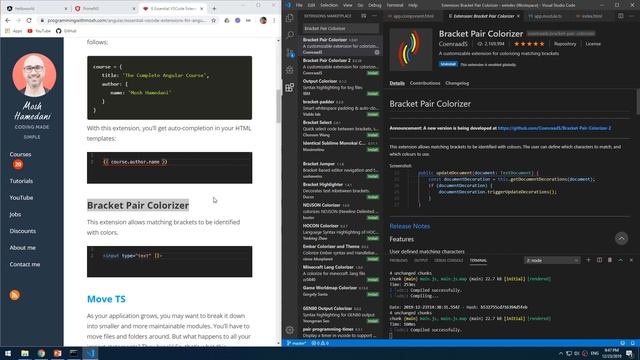Screen dimensions: 640x360
Task: Close the terminal panel
Action: point(631,260)
